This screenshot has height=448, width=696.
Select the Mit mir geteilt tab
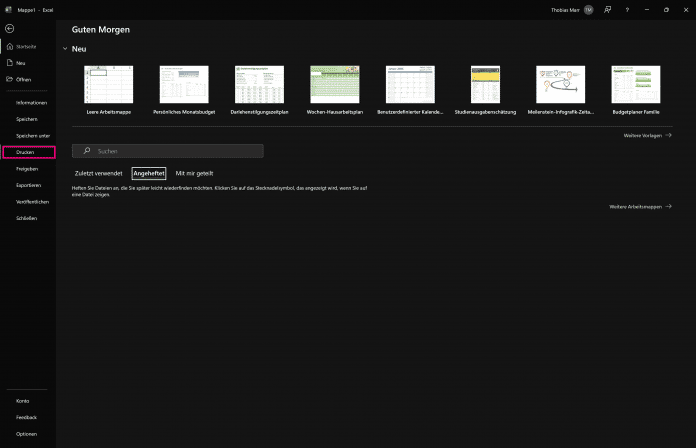(193, 173)
